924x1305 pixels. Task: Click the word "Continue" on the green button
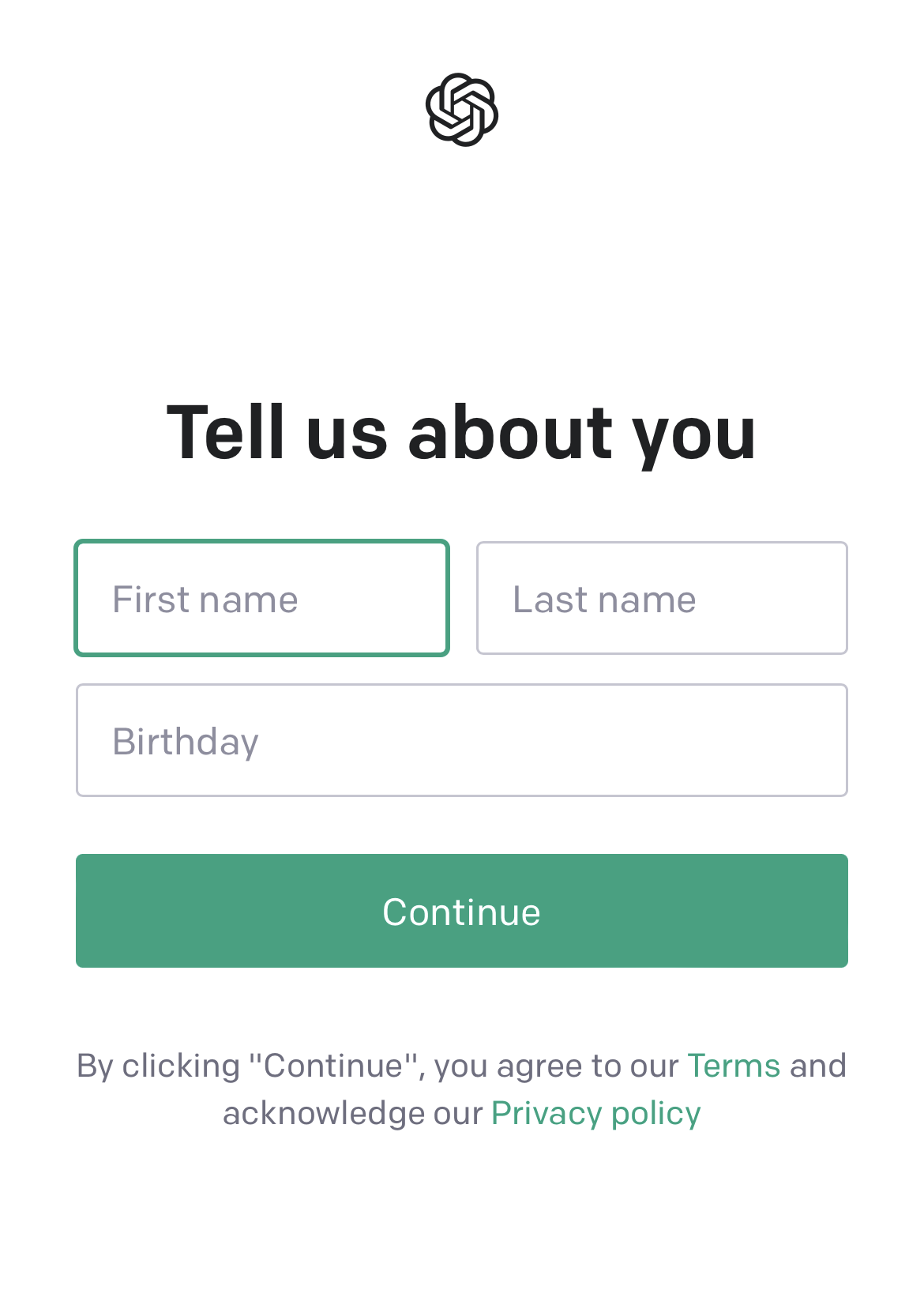[462, 912]
